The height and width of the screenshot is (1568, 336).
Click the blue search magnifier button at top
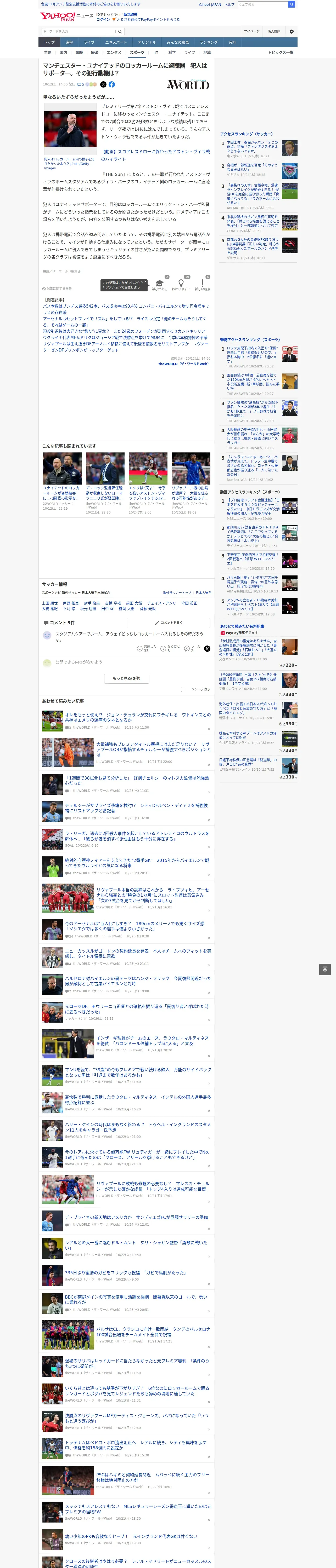coord(292,4)
